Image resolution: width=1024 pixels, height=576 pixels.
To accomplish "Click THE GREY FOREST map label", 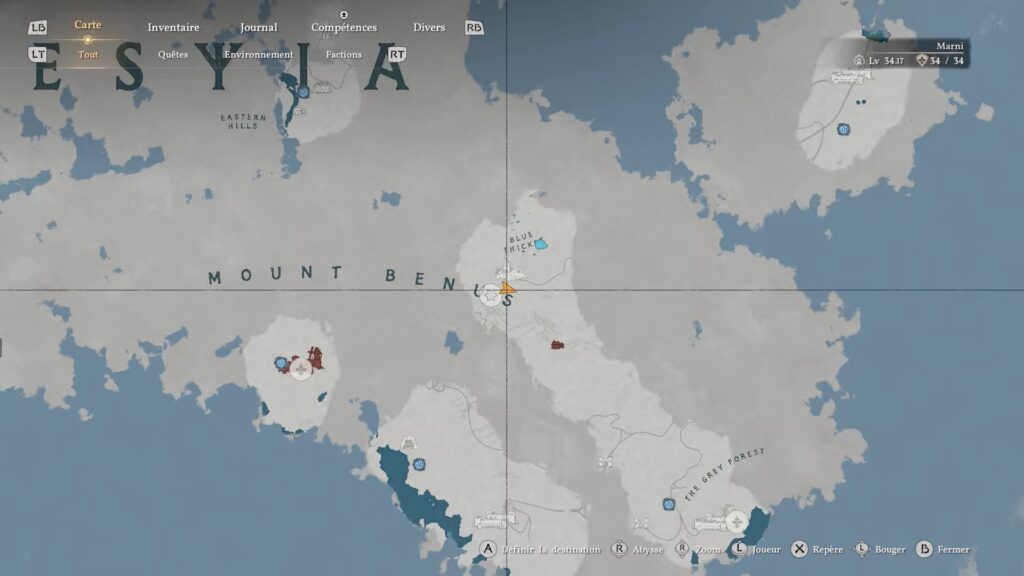I will 724,475.
